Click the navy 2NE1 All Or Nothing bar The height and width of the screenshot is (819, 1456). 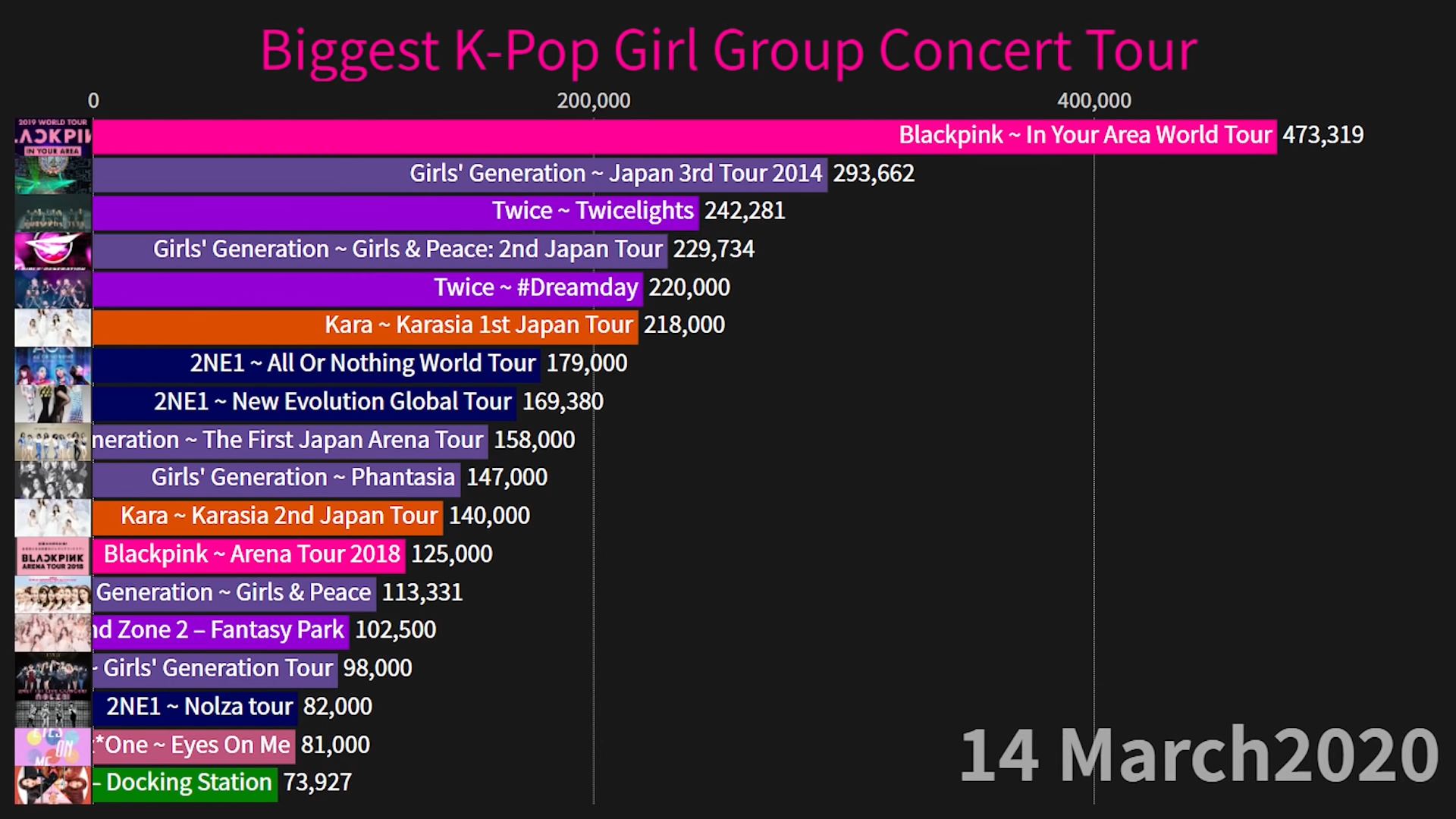(x=315, y=364)
